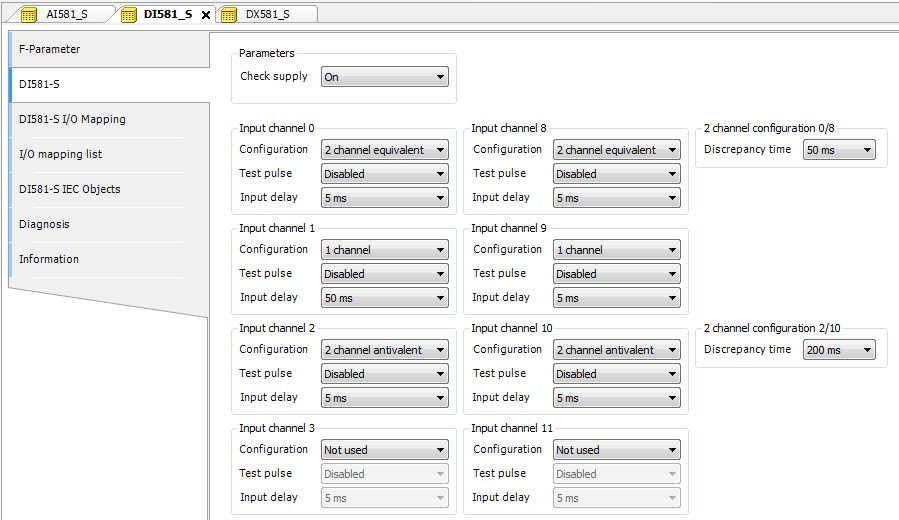Go to the Information page
Screen dimensions: 899x520
tap(49, 259)
